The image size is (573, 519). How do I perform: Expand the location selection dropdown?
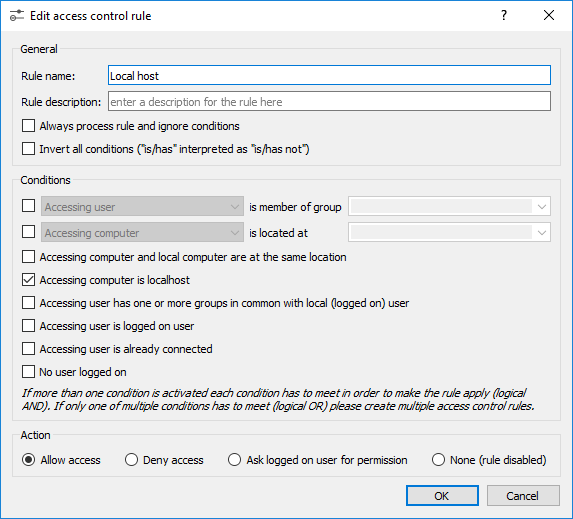[x=449, y=232]
